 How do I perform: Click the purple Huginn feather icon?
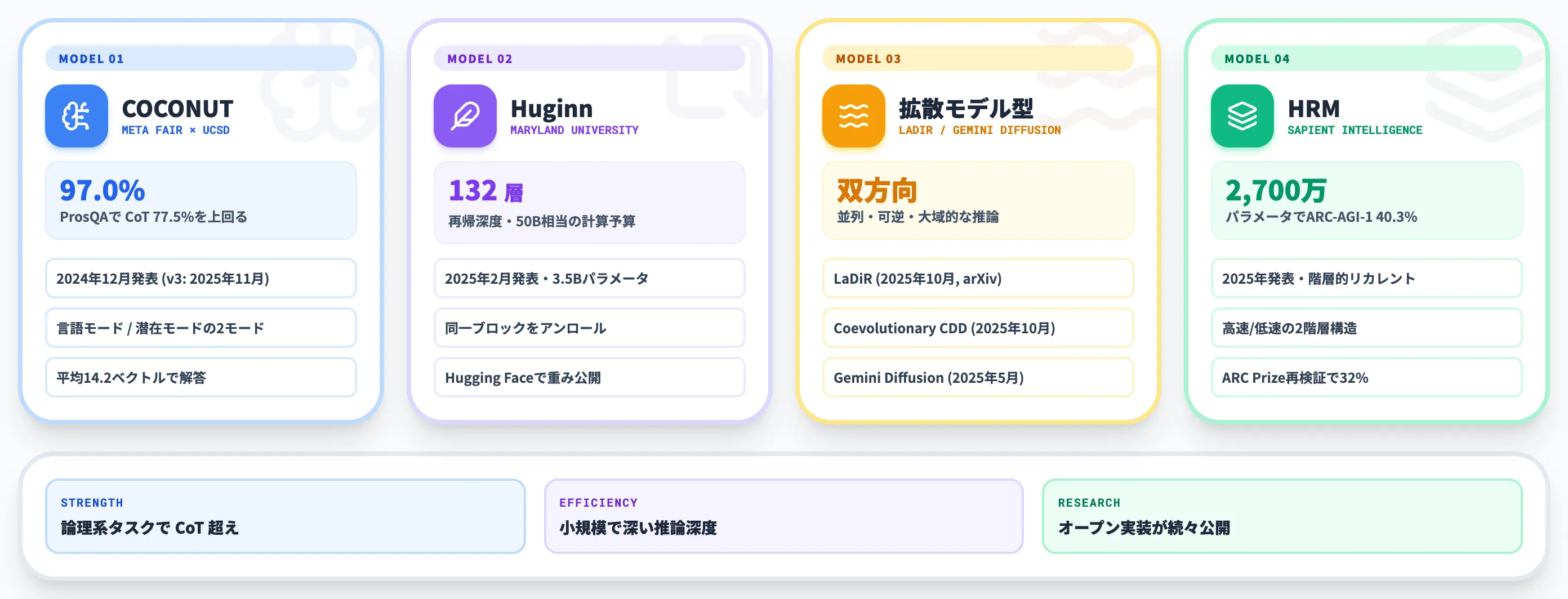[x=465, y=115]
